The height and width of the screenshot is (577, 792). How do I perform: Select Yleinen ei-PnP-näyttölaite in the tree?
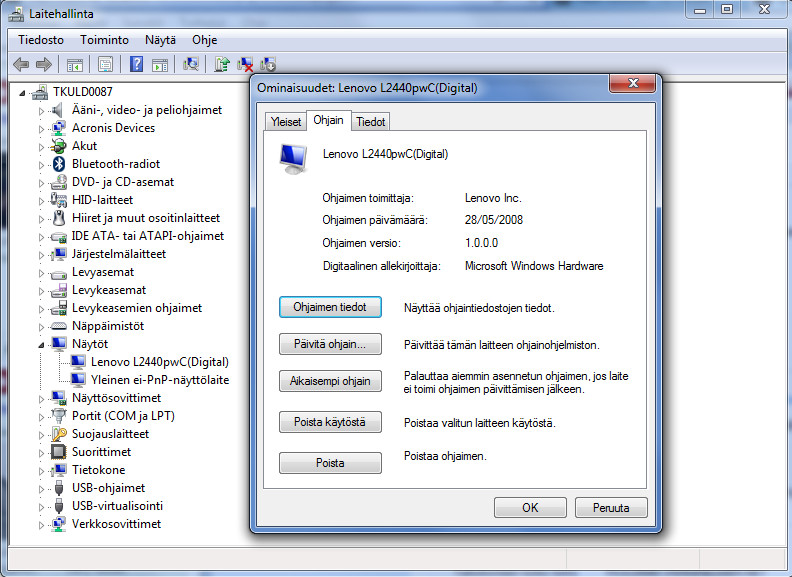(x=160, y=380)
